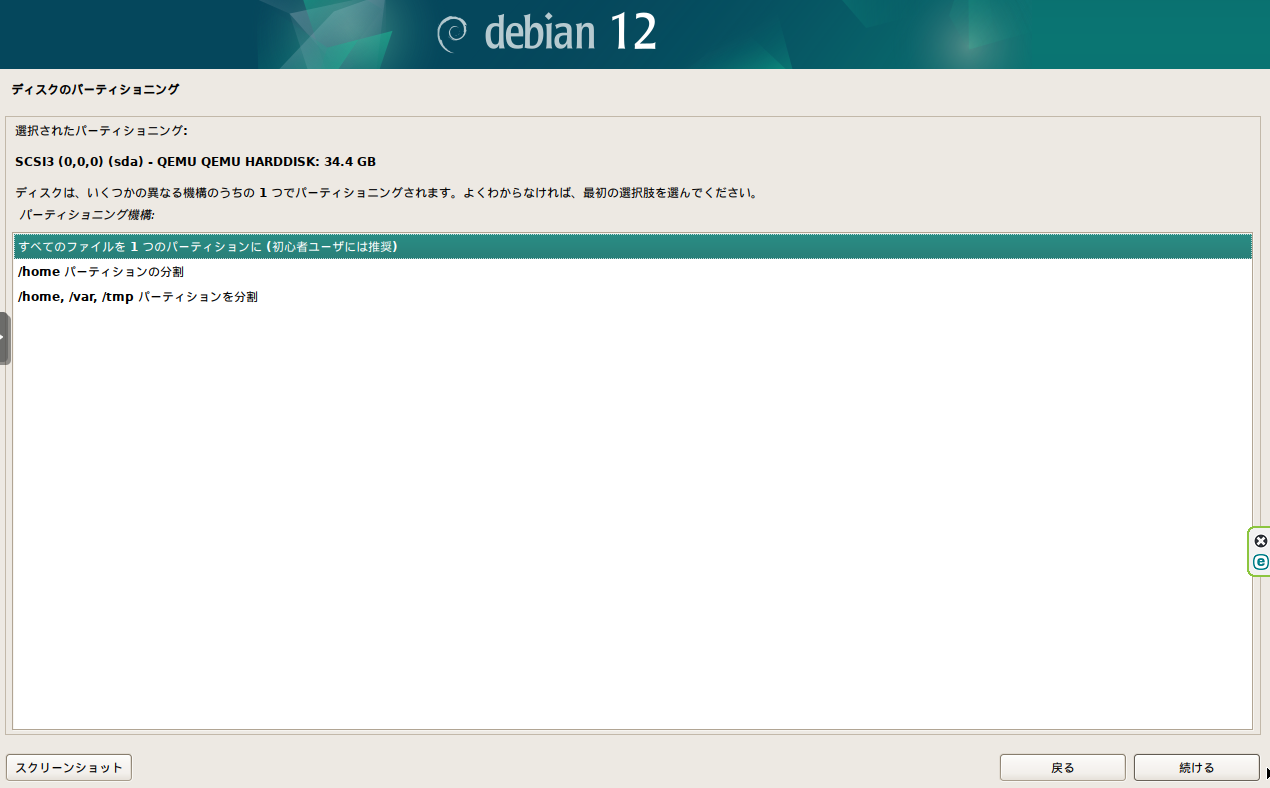Proceed with the 続ける button
1270x788 pixels.
coord(1196,767)
